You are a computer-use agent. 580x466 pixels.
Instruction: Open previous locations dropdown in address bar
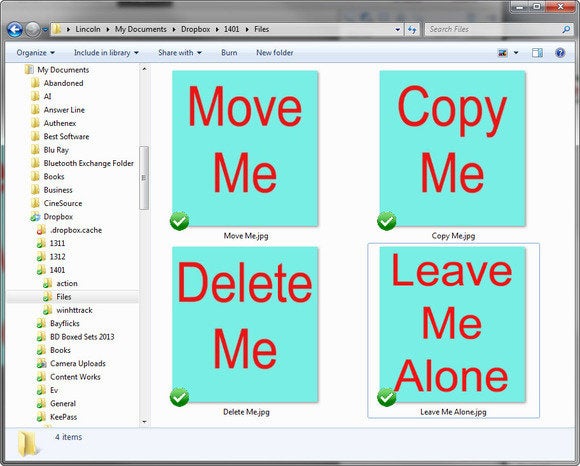click(398, 29)
